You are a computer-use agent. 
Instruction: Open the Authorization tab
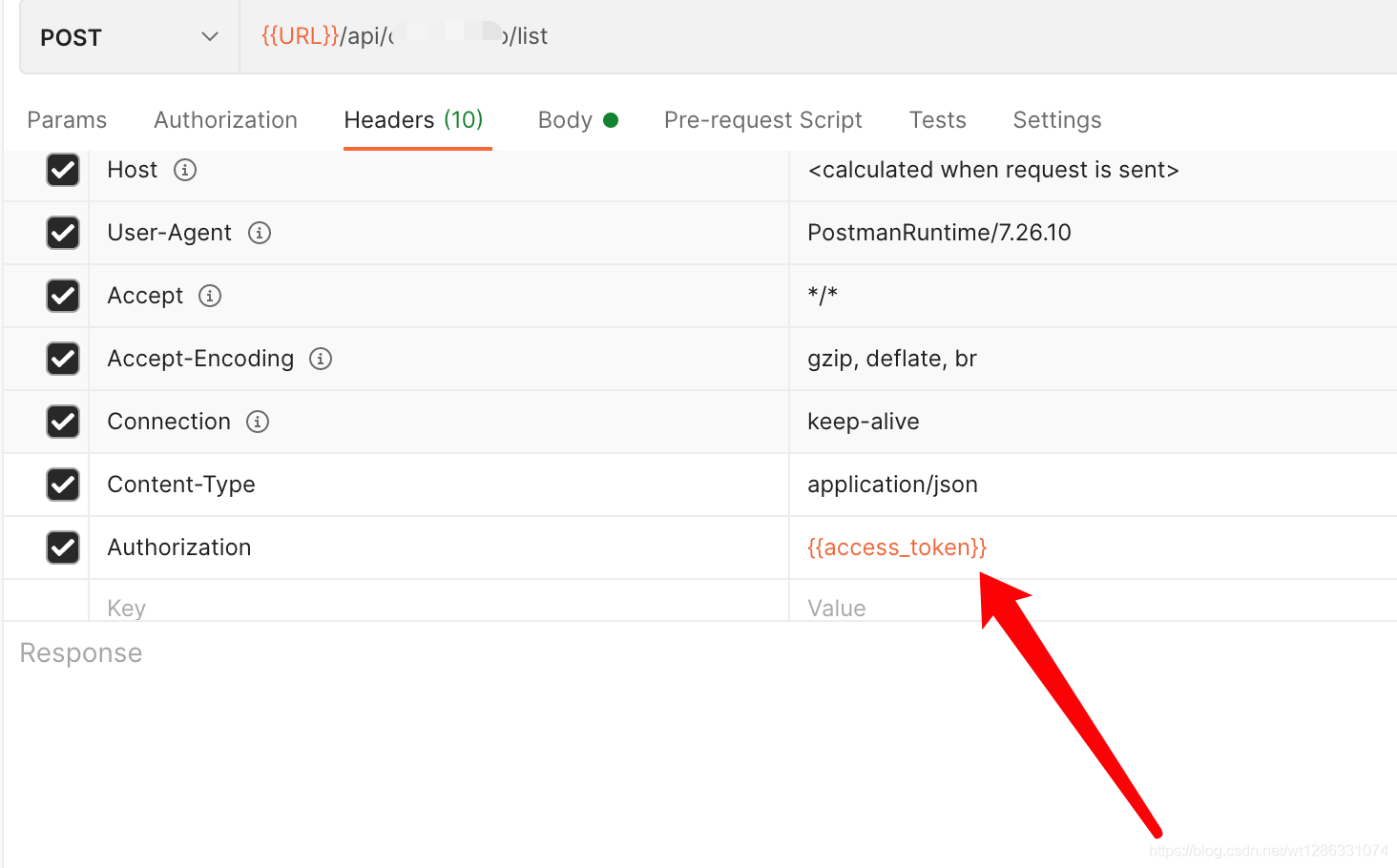tap(225, 120)
